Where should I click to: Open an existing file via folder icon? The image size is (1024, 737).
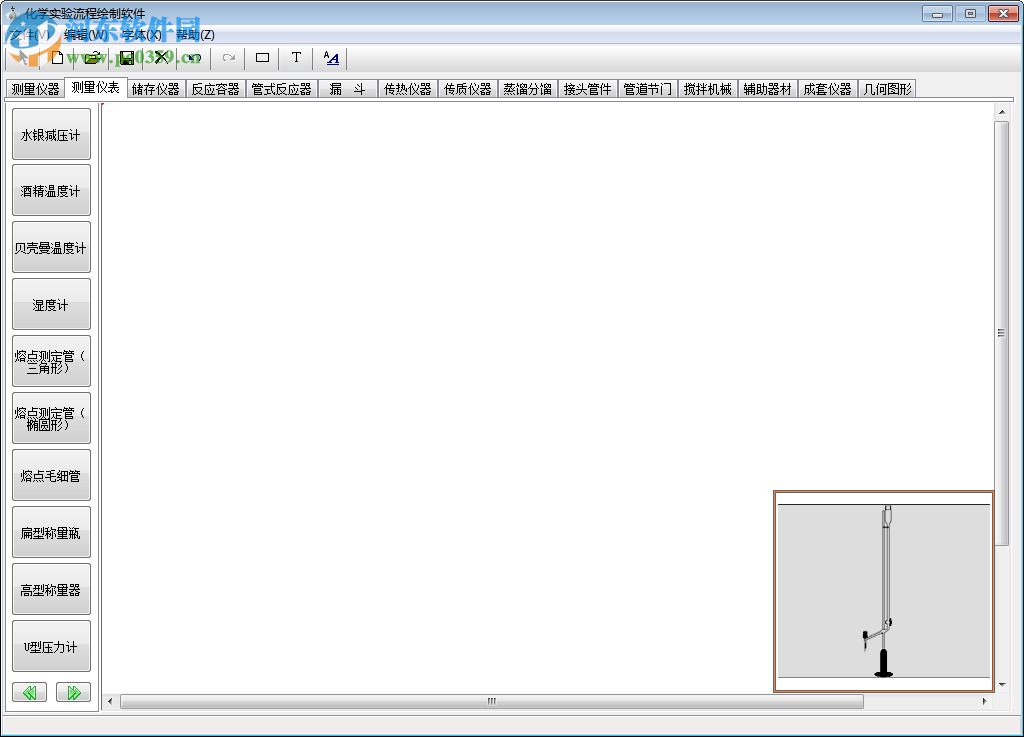92,58
